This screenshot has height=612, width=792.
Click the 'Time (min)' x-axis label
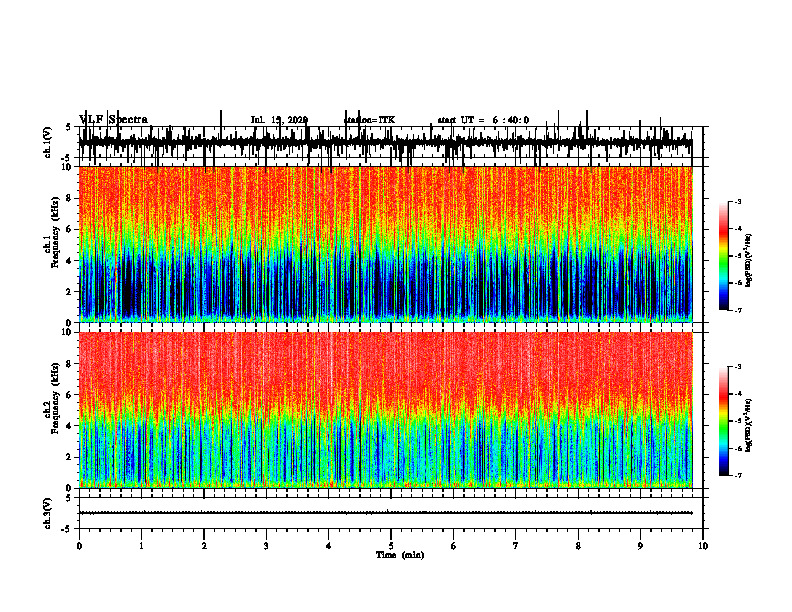(x=400, y=555)
